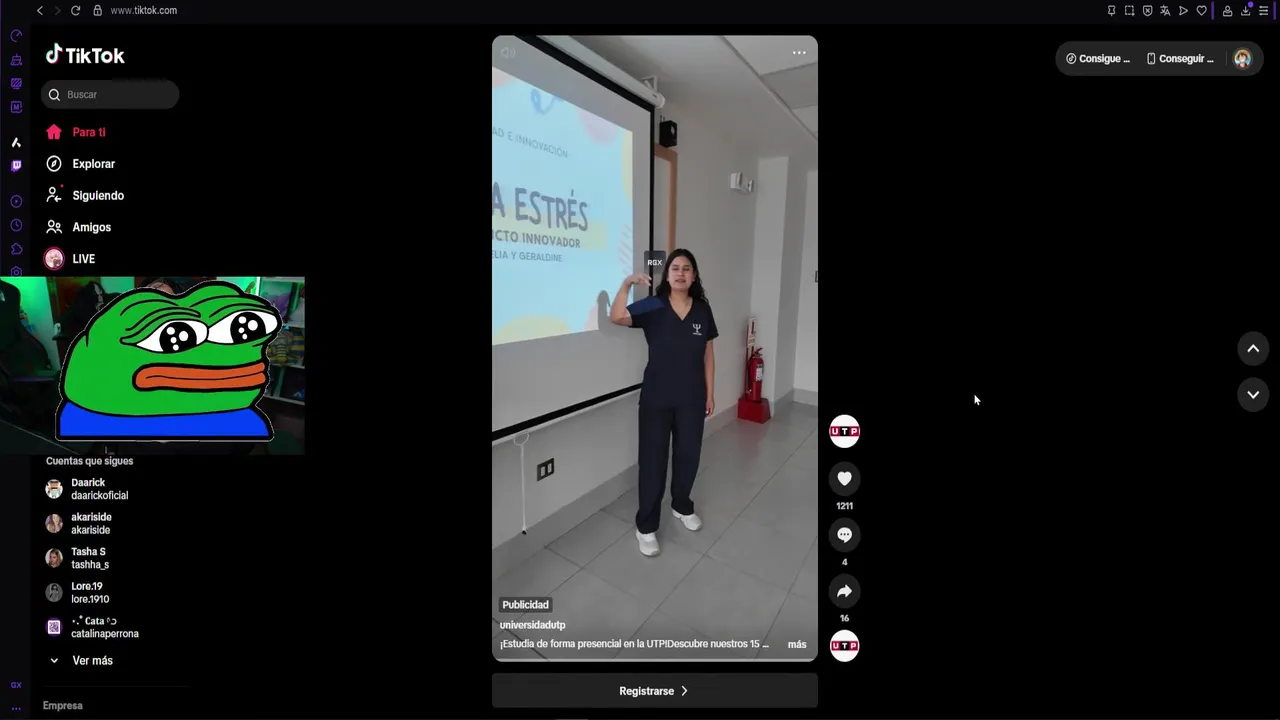This screenshot has height=720, width=1280.
Task: Click the translate page icon
Action: tap(1165, 10)
